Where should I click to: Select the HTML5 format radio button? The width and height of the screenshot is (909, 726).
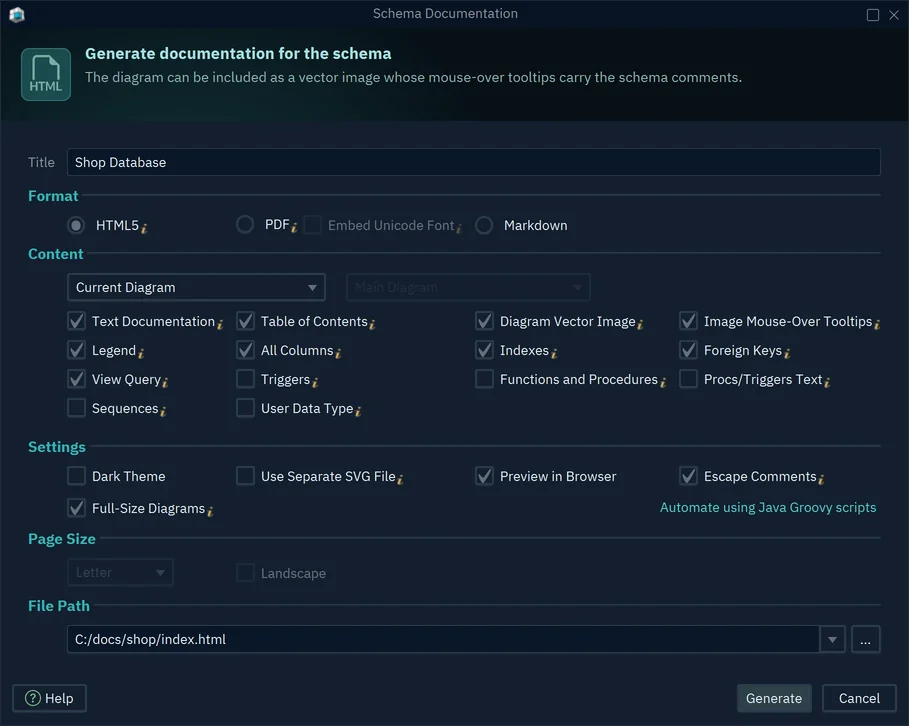point(76,225)
